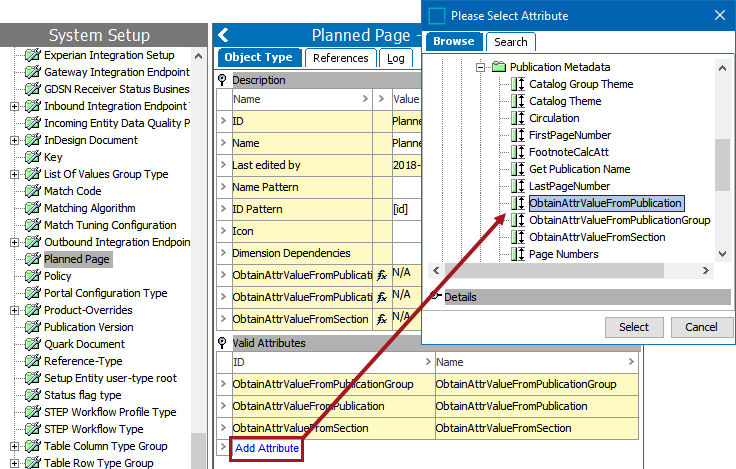Click System Setup tree scroll up arrow
The image size is (736, 469).
198,56
